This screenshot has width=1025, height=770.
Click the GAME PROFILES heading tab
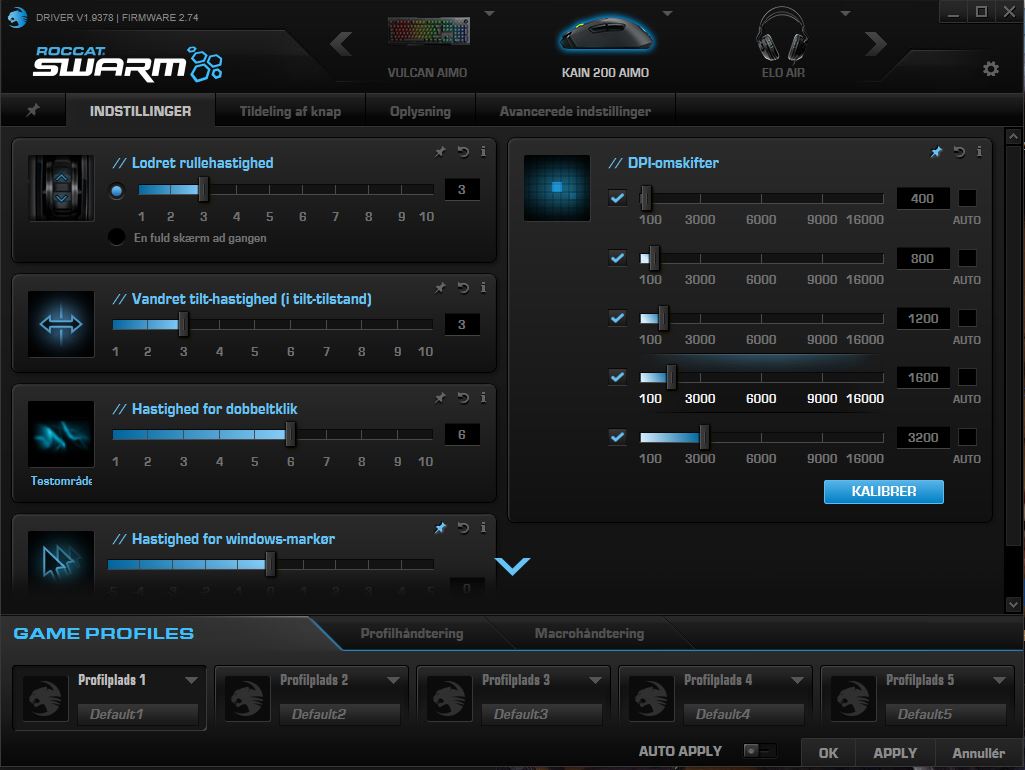(103, 633)
